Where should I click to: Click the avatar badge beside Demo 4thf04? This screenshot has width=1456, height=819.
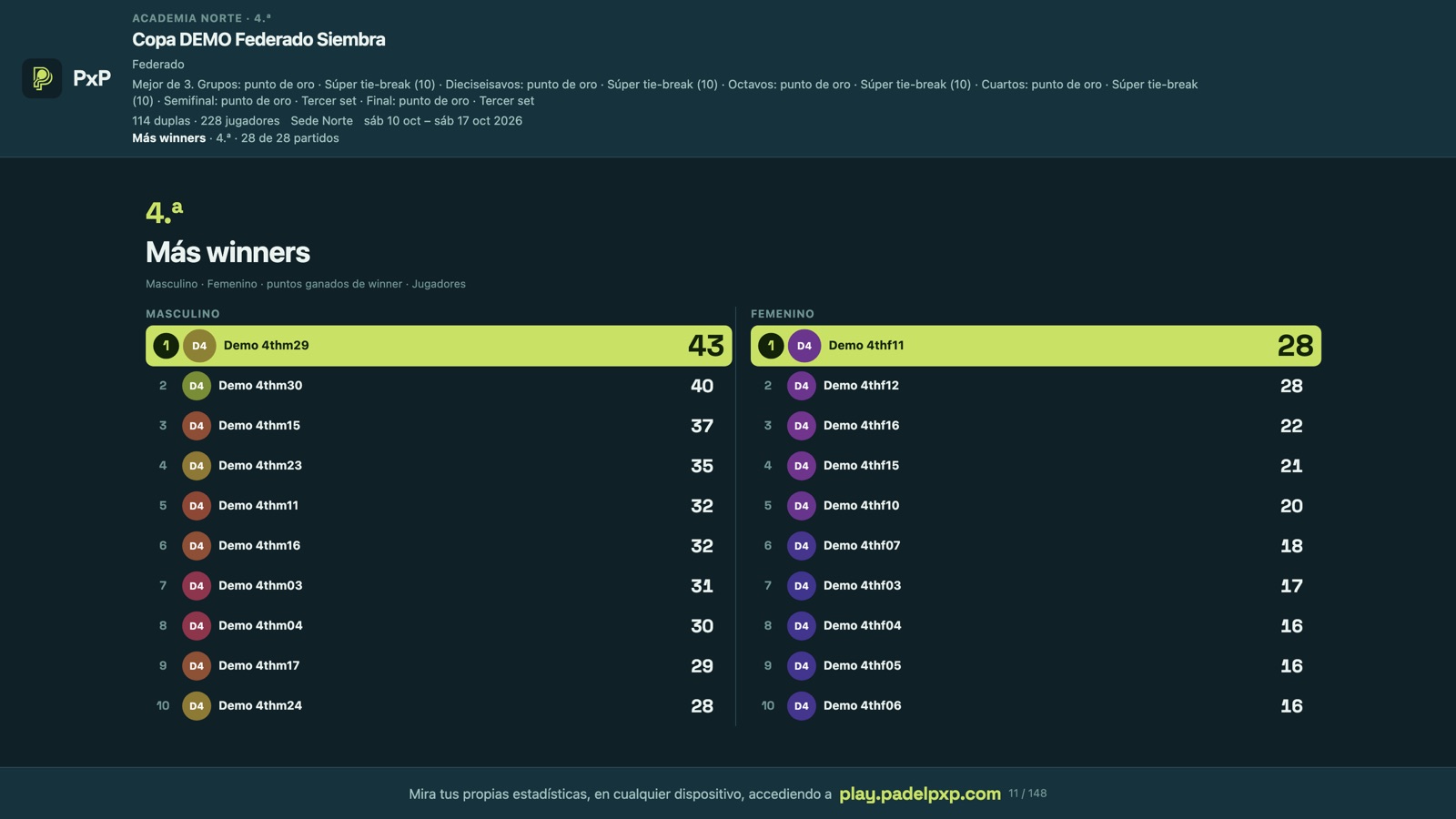pyautogui.click(x=802, y=626)
